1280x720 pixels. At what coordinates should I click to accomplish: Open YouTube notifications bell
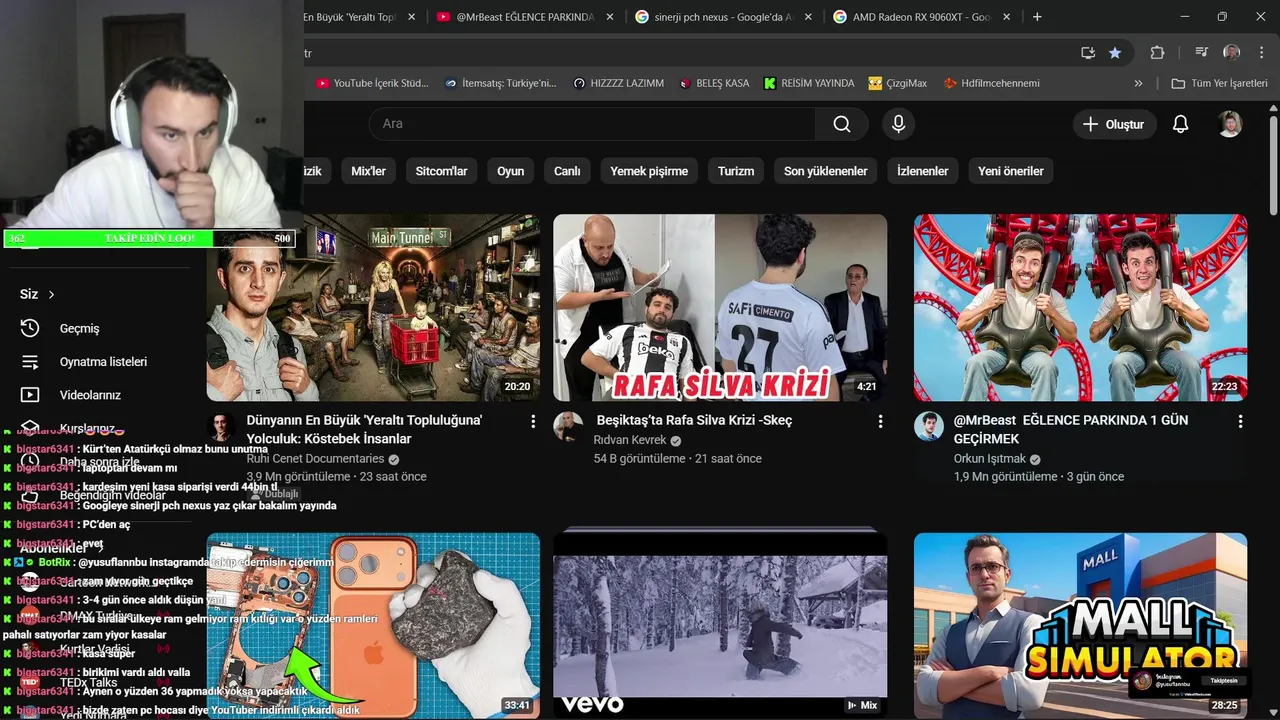point(1180,124)
